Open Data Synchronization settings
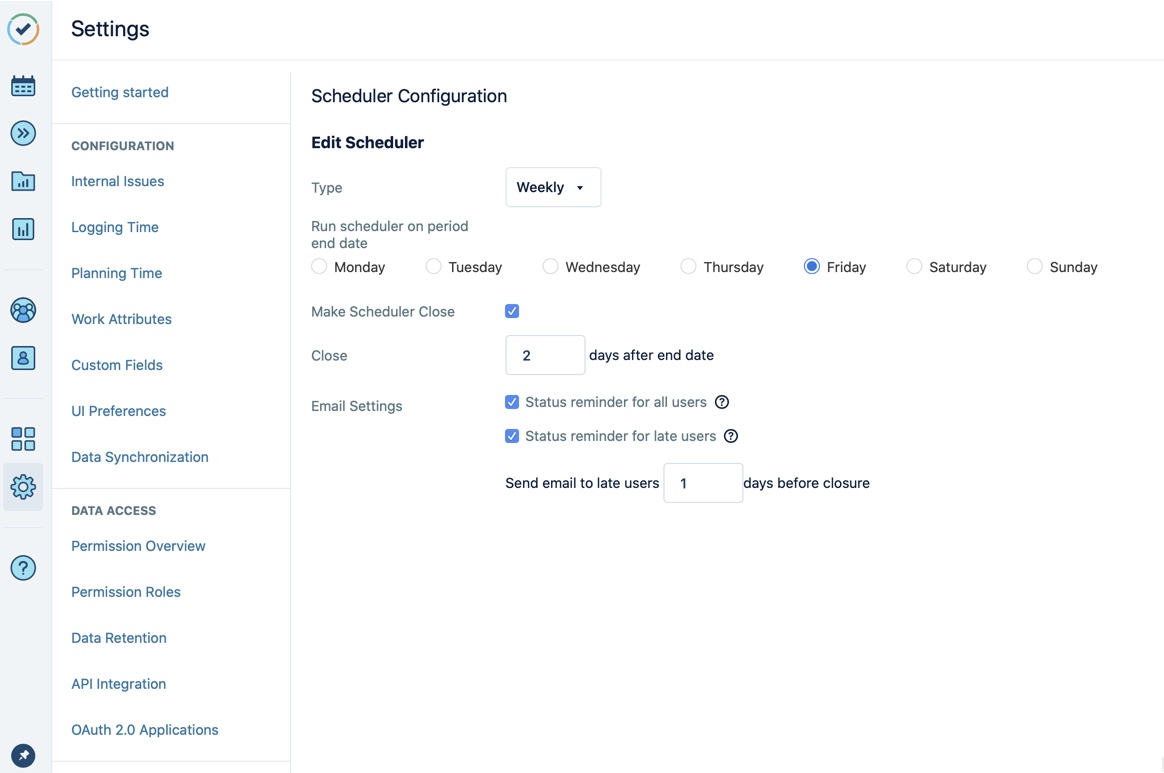Screen dimensions: 1164x773 pos(140,457)
